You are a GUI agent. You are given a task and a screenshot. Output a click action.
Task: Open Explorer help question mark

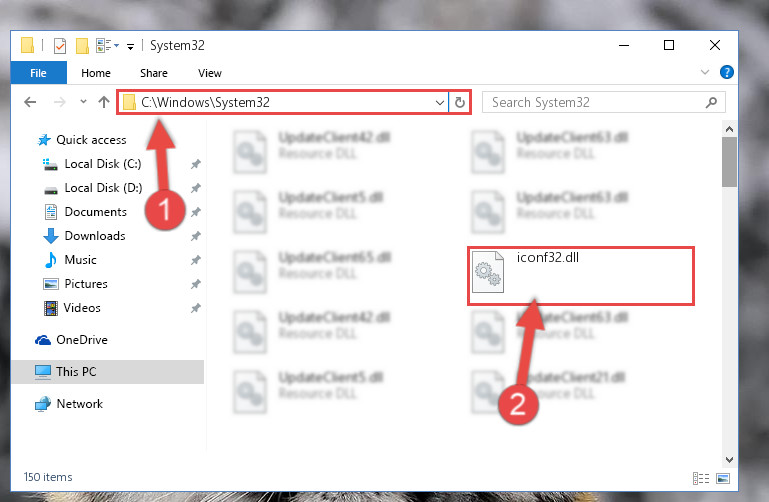pyautogui.click(x=726, y=73)
